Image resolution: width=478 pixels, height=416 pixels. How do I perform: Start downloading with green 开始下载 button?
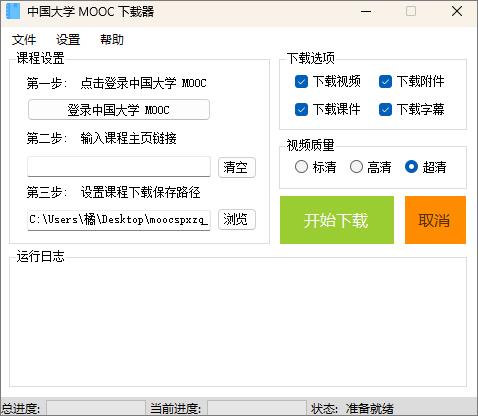[x=337, y=220]
